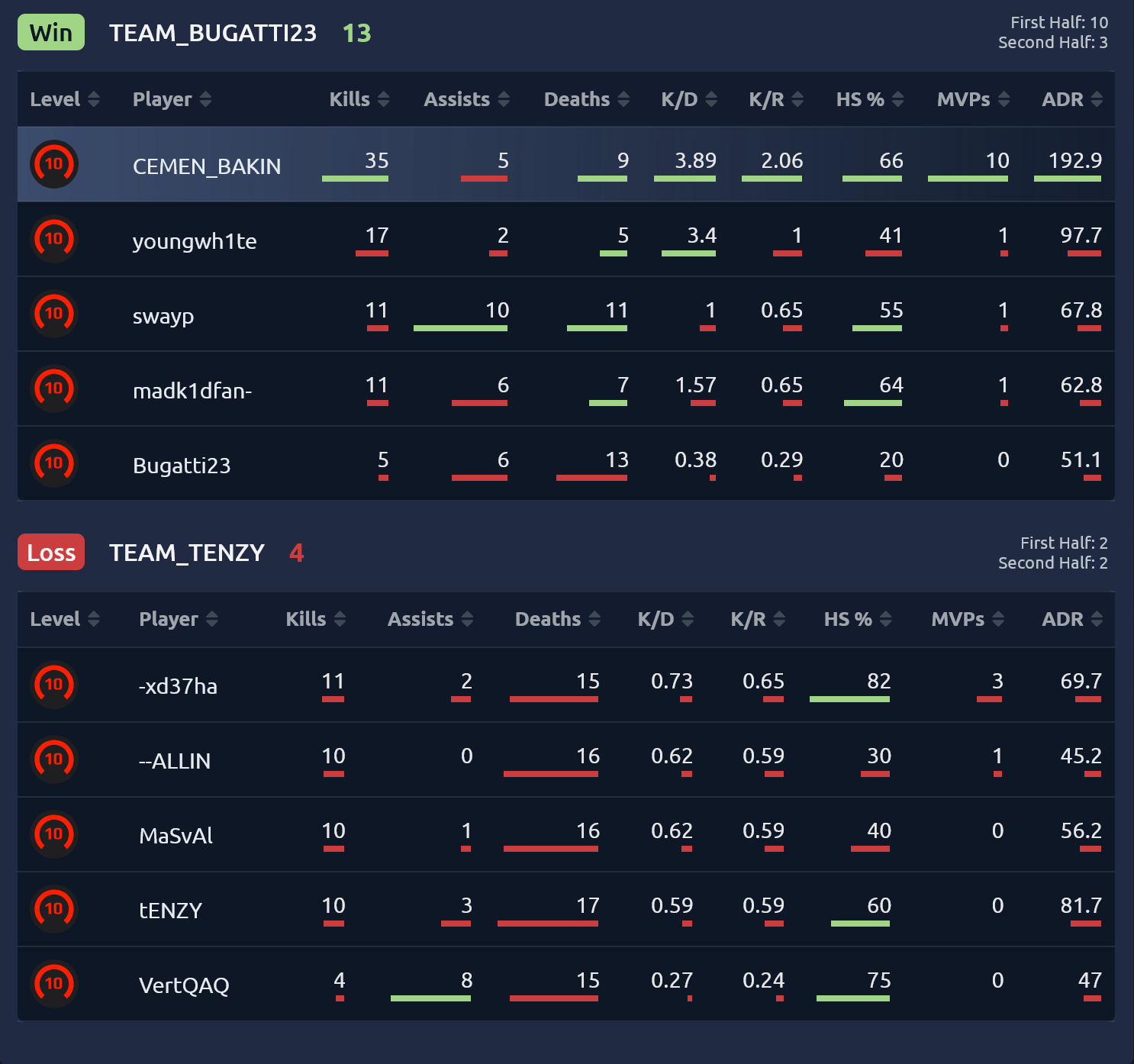Click CEMEN_BAKIN's kills value 35
1134x1064 pixels.
[x=377, y=160]
